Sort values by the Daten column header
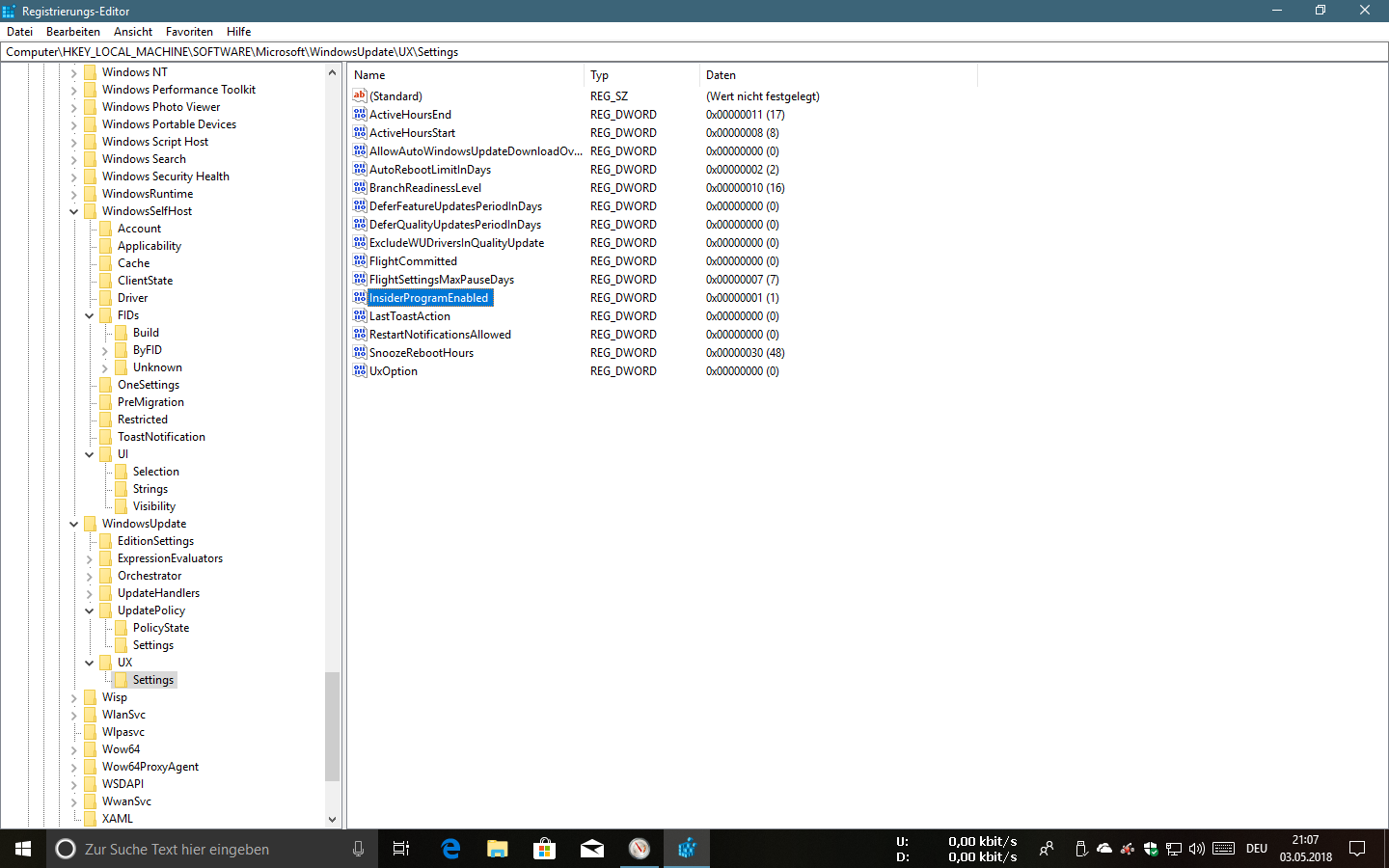 click(x=838, y=75)
